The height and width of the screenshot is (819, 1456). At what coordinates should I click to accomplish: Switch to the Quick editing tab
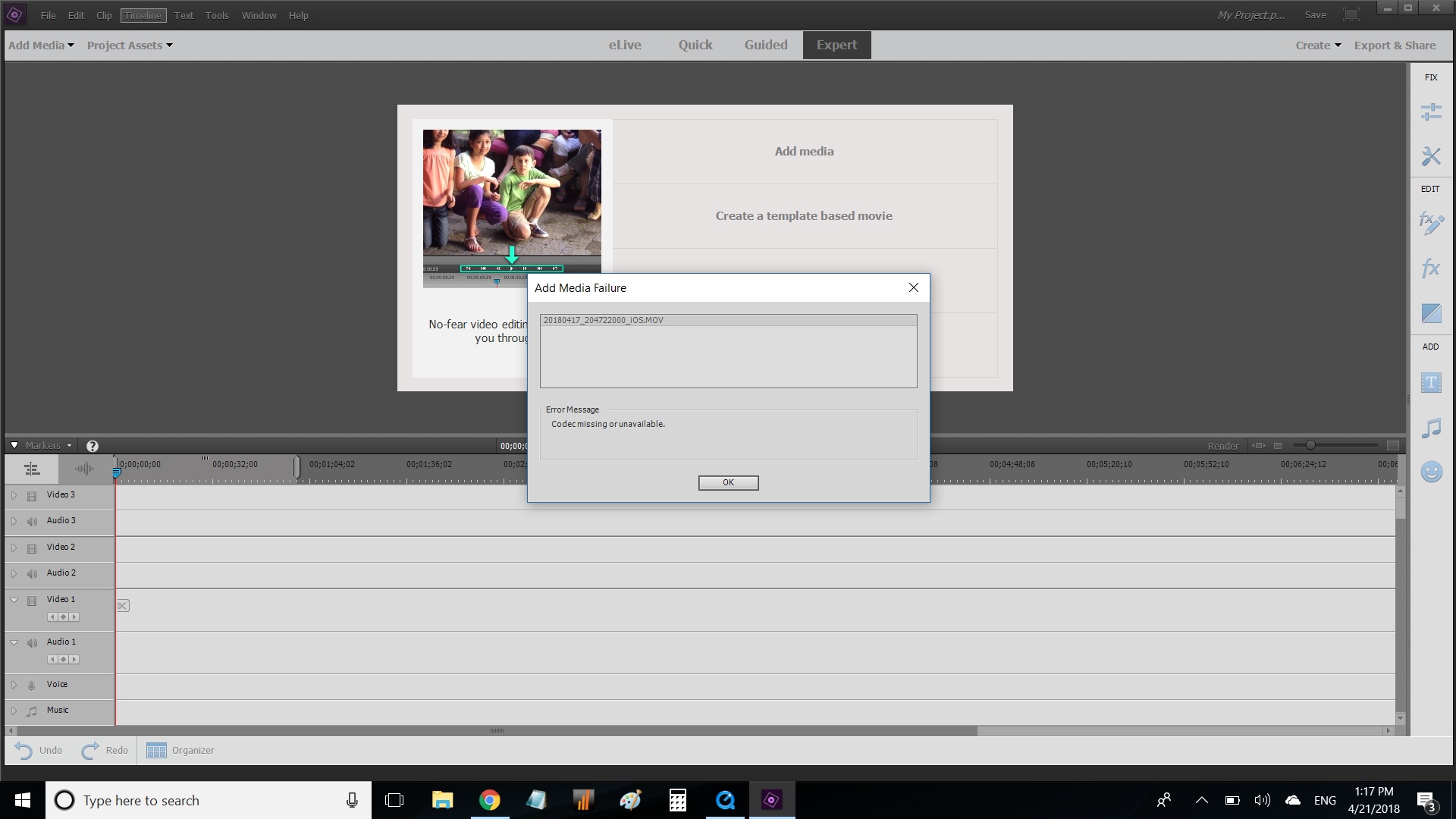[694, 44]
